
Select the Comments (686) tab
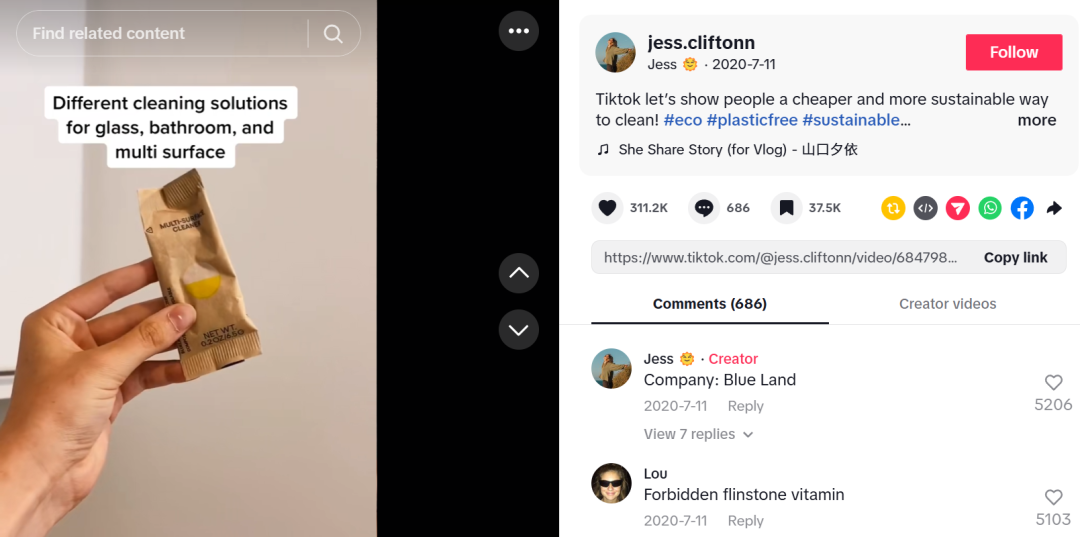tap(709, 304)
